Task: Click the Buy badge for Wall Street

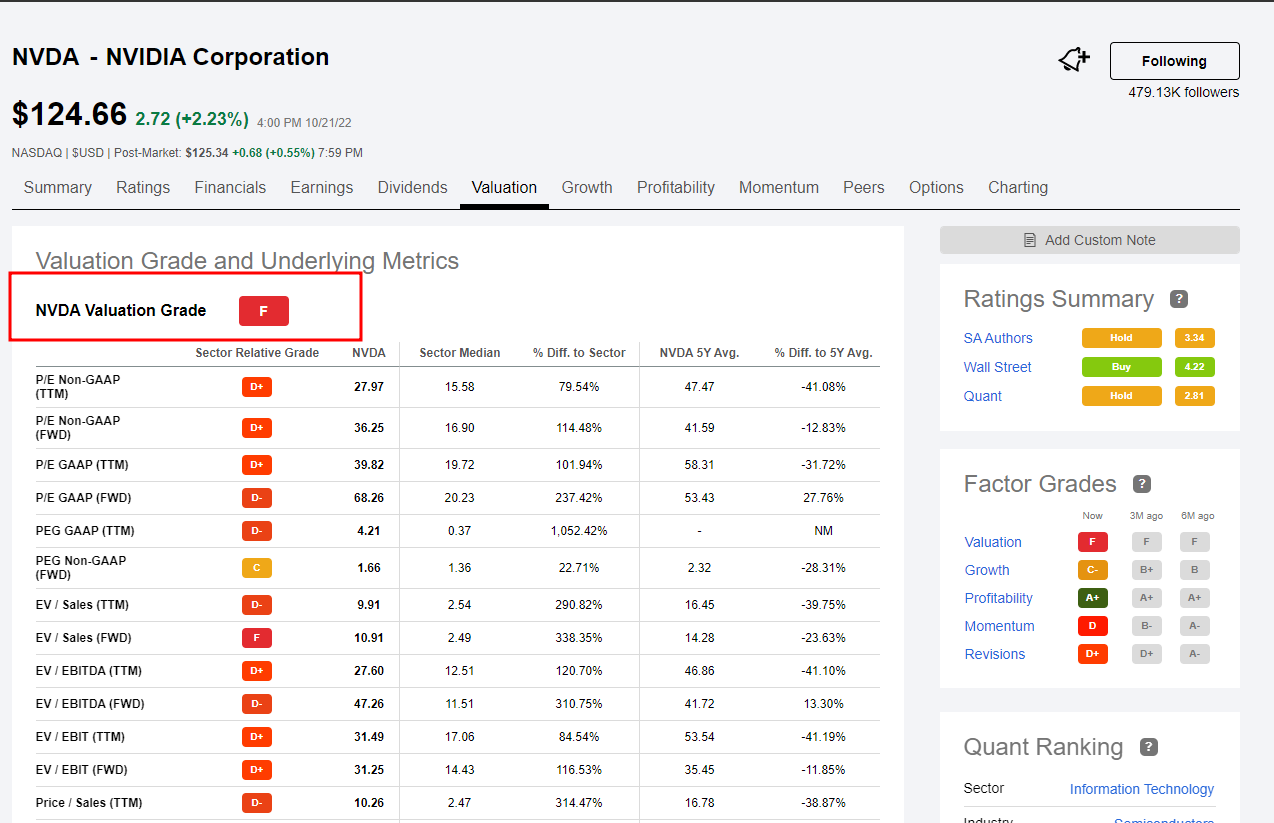Action: (x=1122, y=367)
